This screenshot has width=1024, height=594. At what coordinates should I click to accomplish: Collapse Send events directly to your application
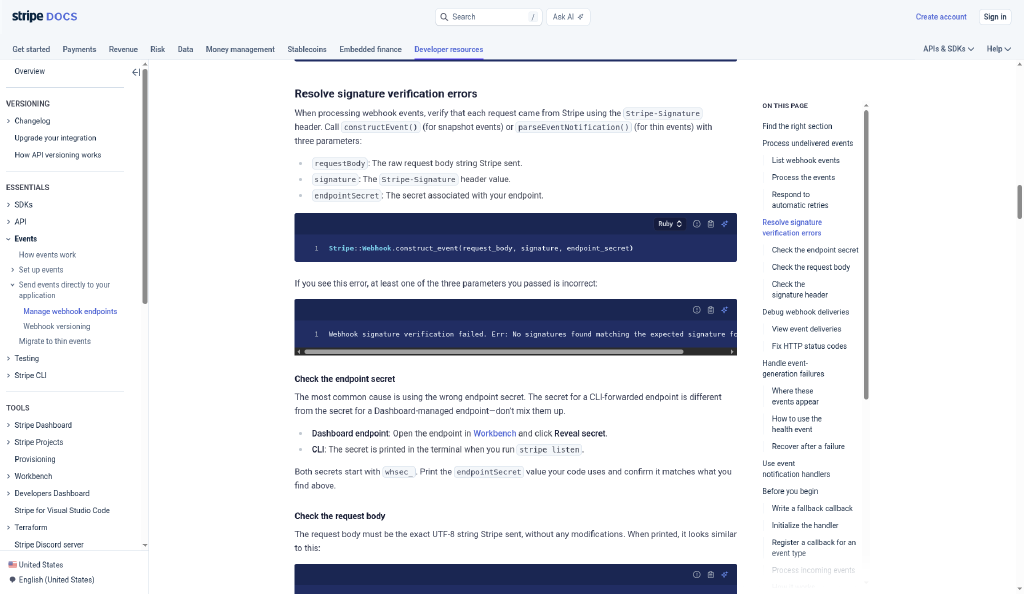pos(12,285)
